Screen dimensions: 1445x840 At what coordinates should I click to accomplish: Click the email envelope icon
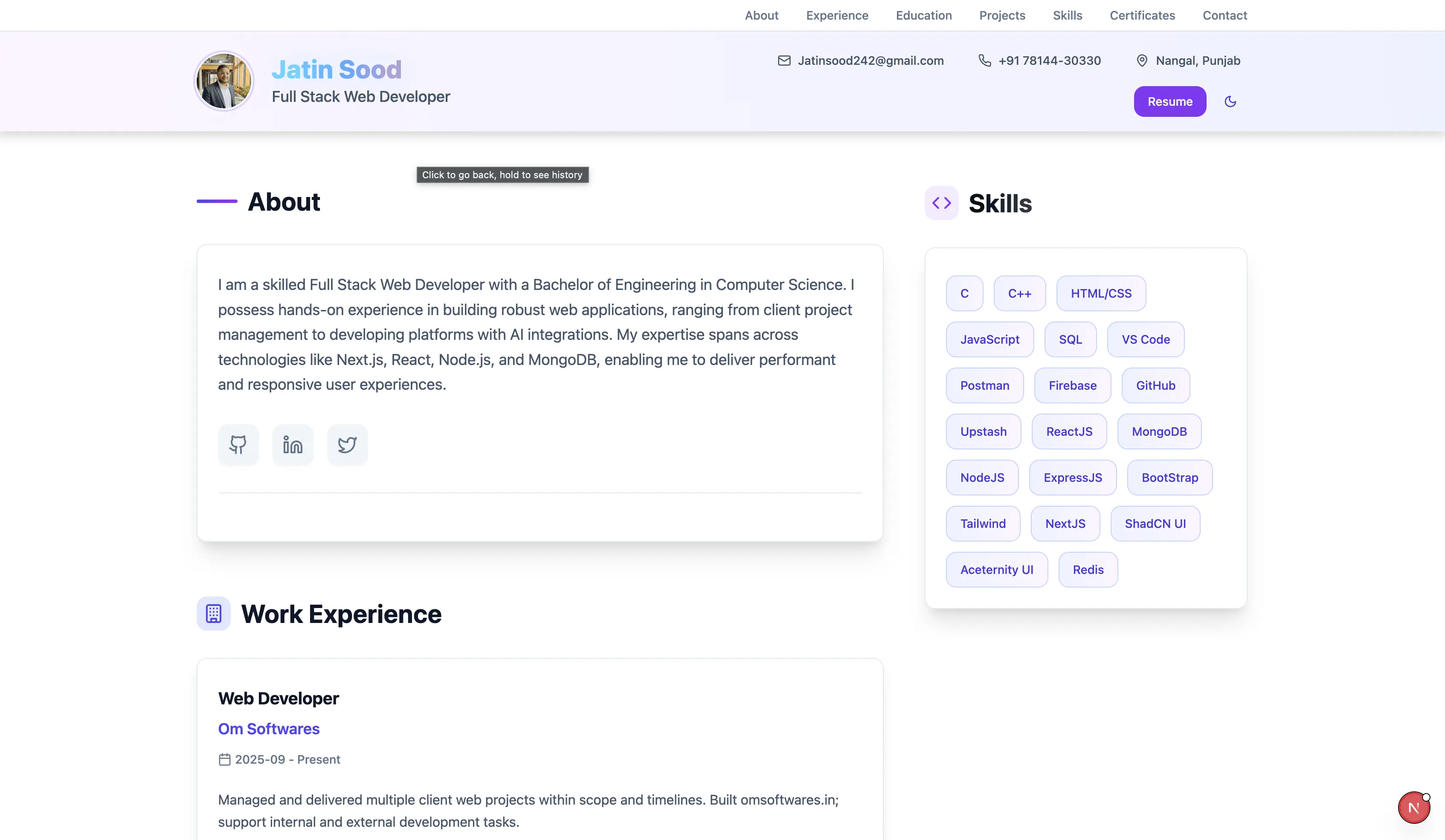click(784, 61)
